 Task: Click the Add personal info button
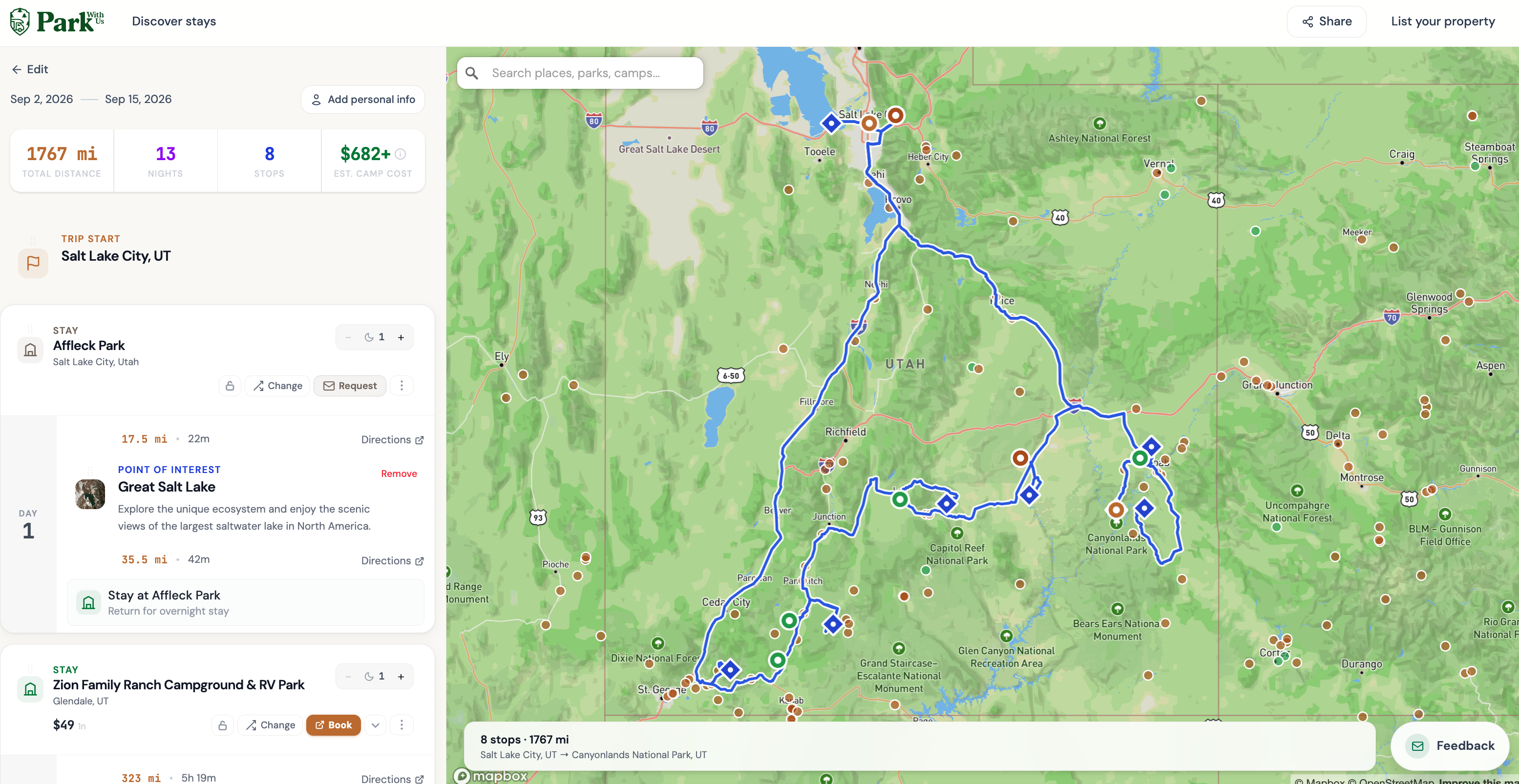click(362, 100)
